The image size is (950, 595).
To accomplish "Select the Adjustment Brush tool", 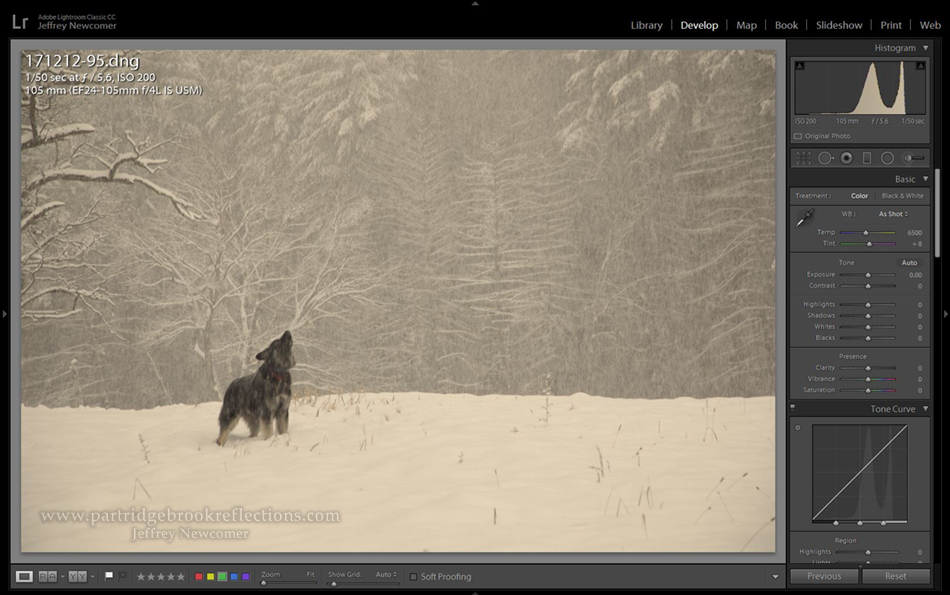I will (x=914, y=158).
